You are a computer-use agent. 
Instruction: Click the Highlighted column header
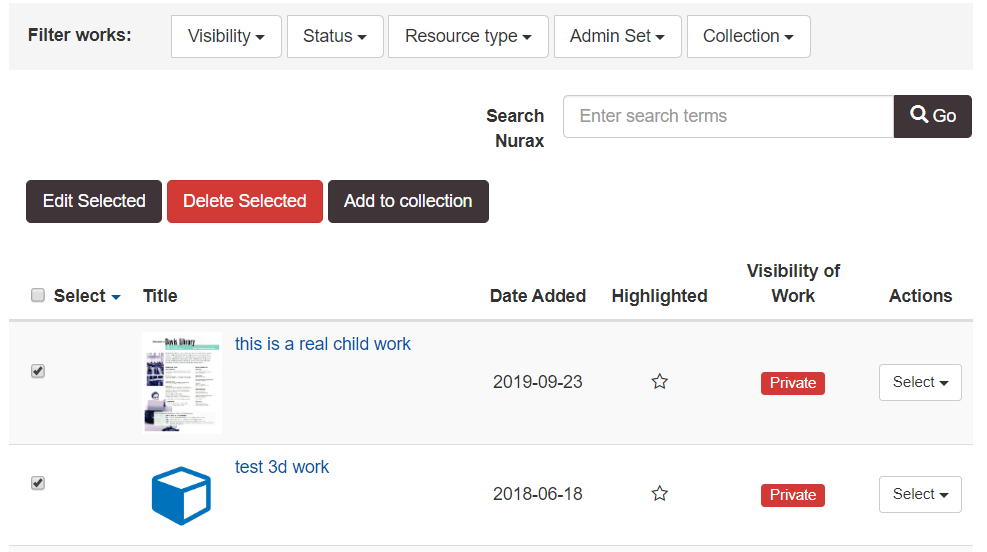point(660,296)
